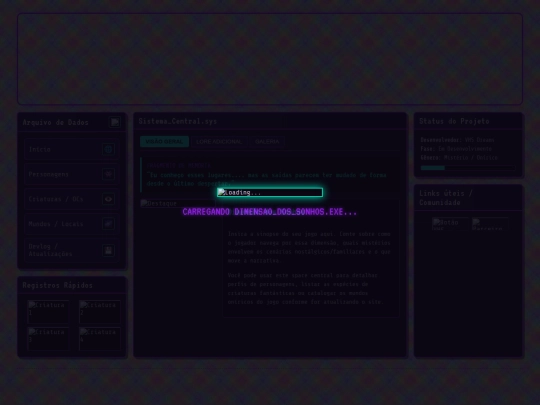Go to the Personagens page

pyautogui.click(x=72, y=174)
